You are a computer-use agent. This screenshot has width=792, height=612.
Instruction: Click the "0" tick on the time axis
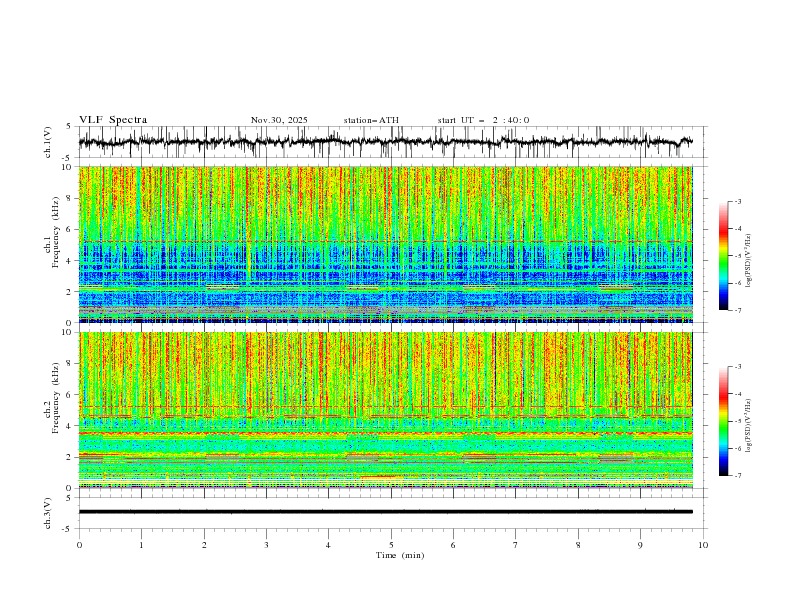coord(79,545)
